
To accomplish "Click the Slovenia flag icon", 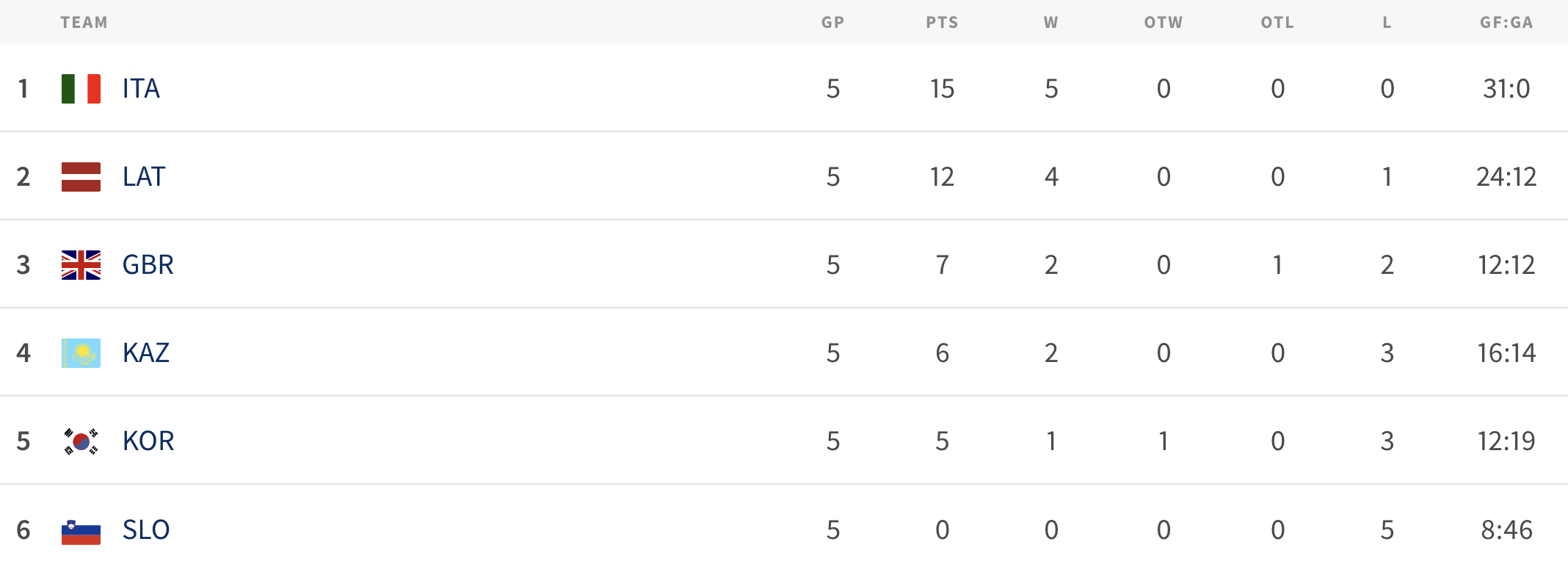I will (81, 530).
